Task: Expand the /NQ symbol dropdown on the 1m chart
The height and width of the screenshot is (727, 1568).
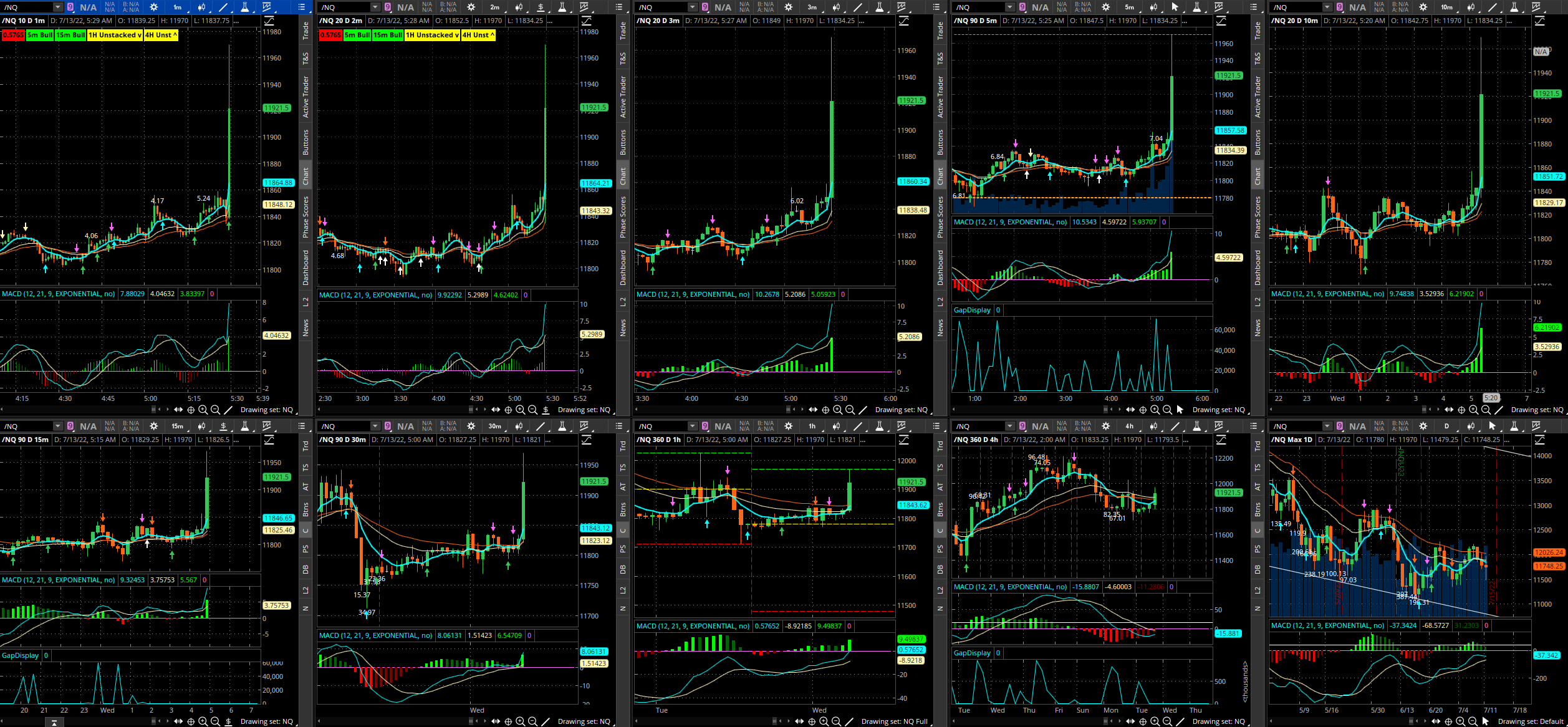Action: pos(57,7)
